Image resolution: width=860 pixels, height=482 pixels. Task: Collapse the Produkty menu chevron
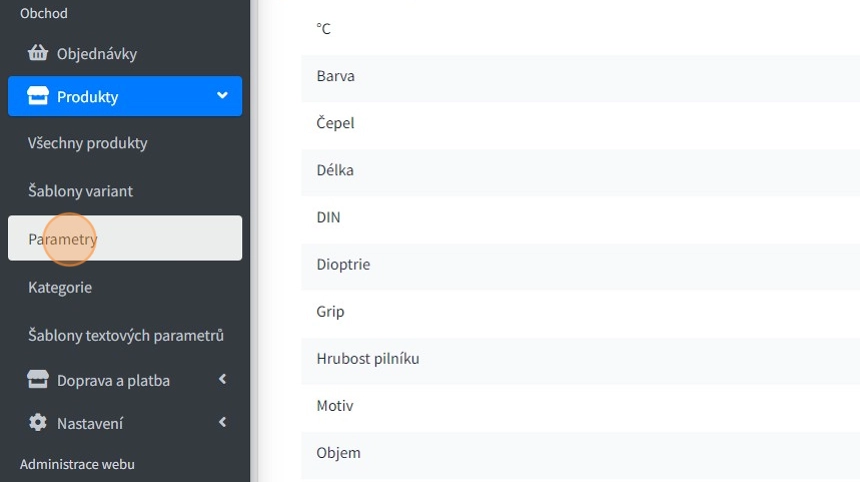222,96
